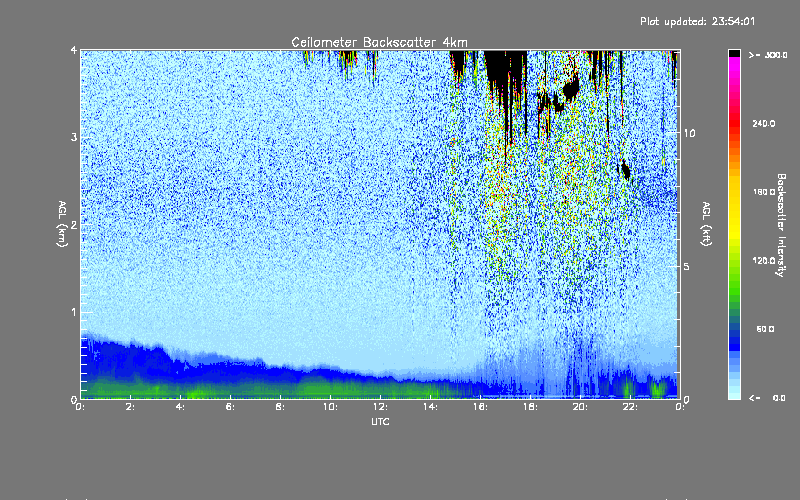Click the "10" kft tick label

689,133
